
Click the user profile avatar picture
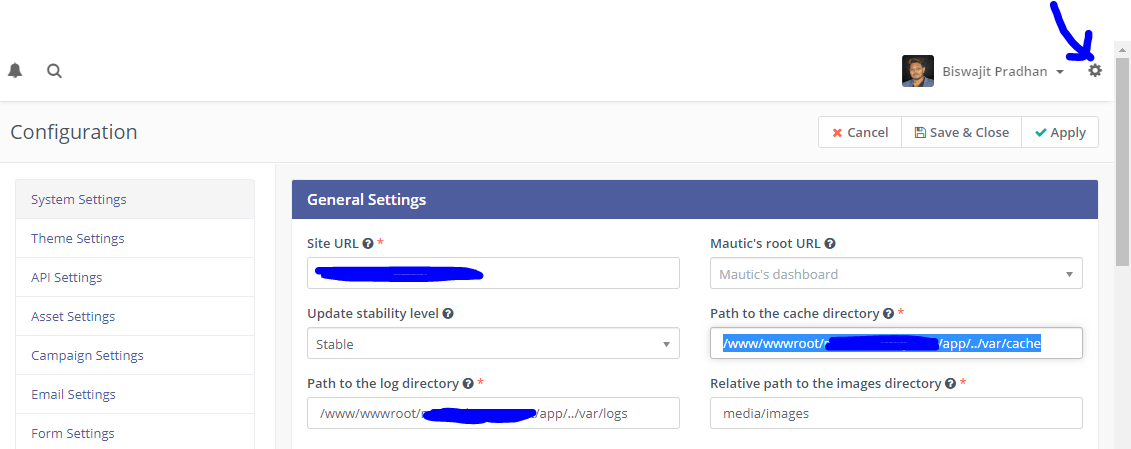pos(918,71)
